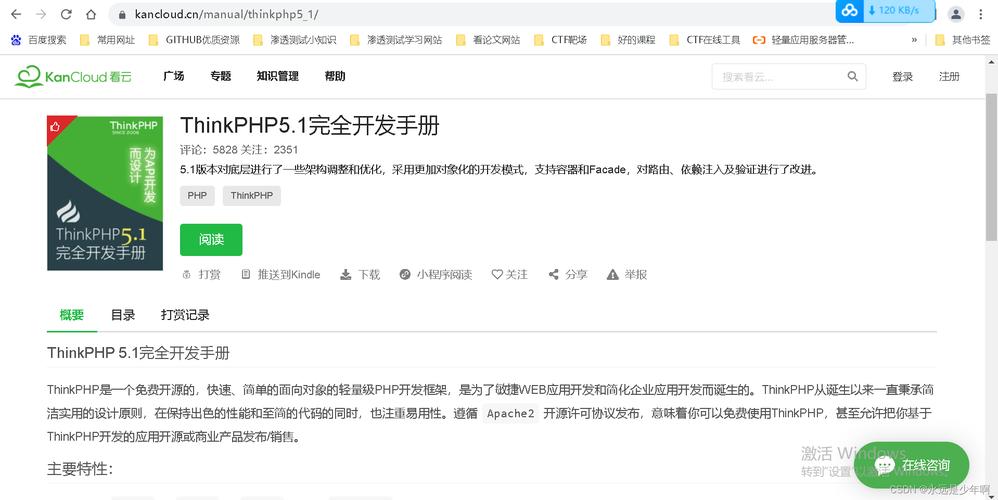Reload the page with the refresh icon
This screenshot has height=500, width=998.
pos(66,14)
